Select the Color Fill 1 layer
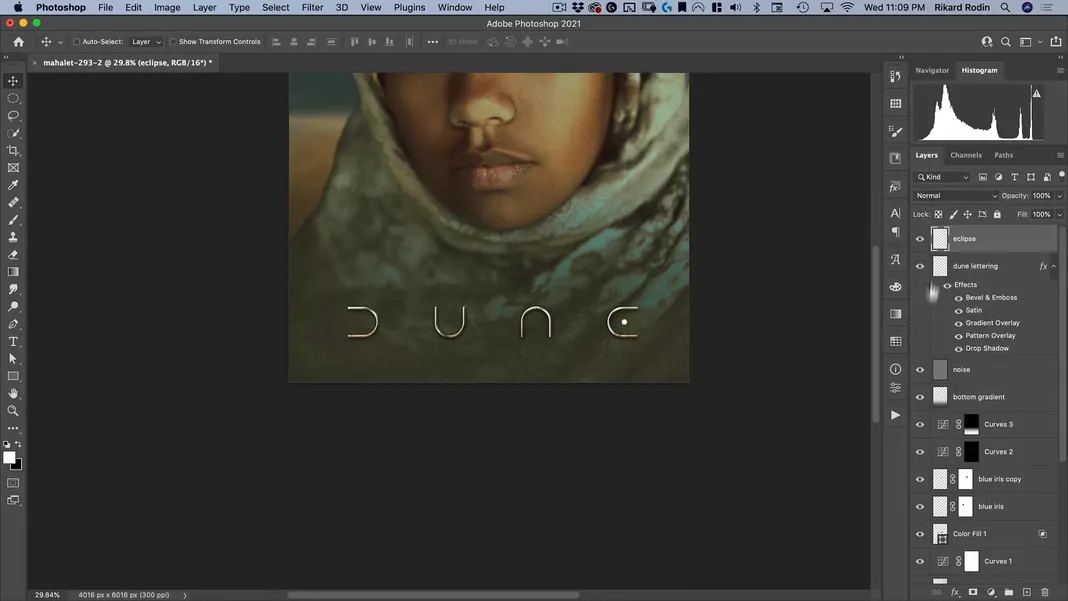1068x601 pixels. click(x=970, y=534)
